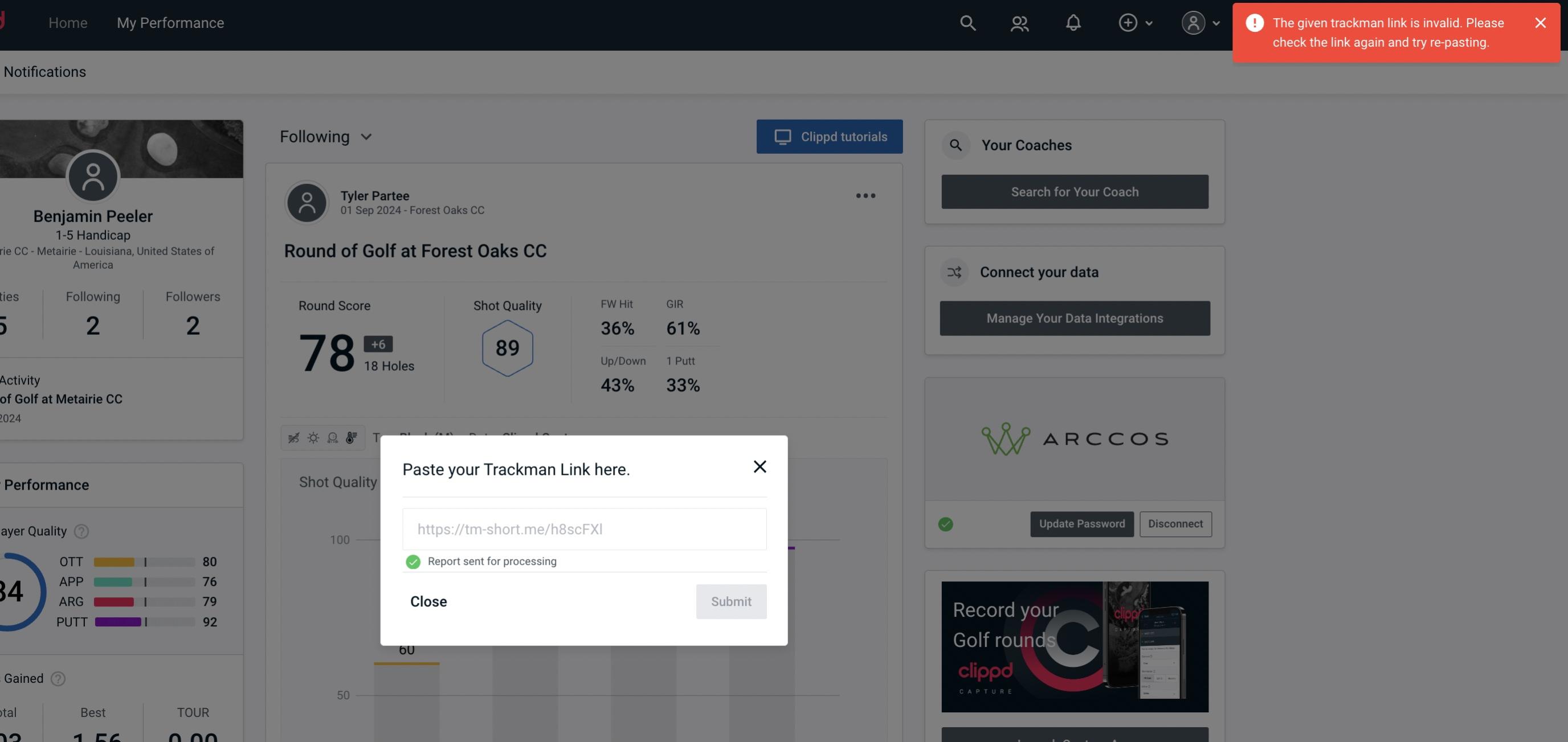Click the Clippd tutorials screen icon

coord(782,136)
